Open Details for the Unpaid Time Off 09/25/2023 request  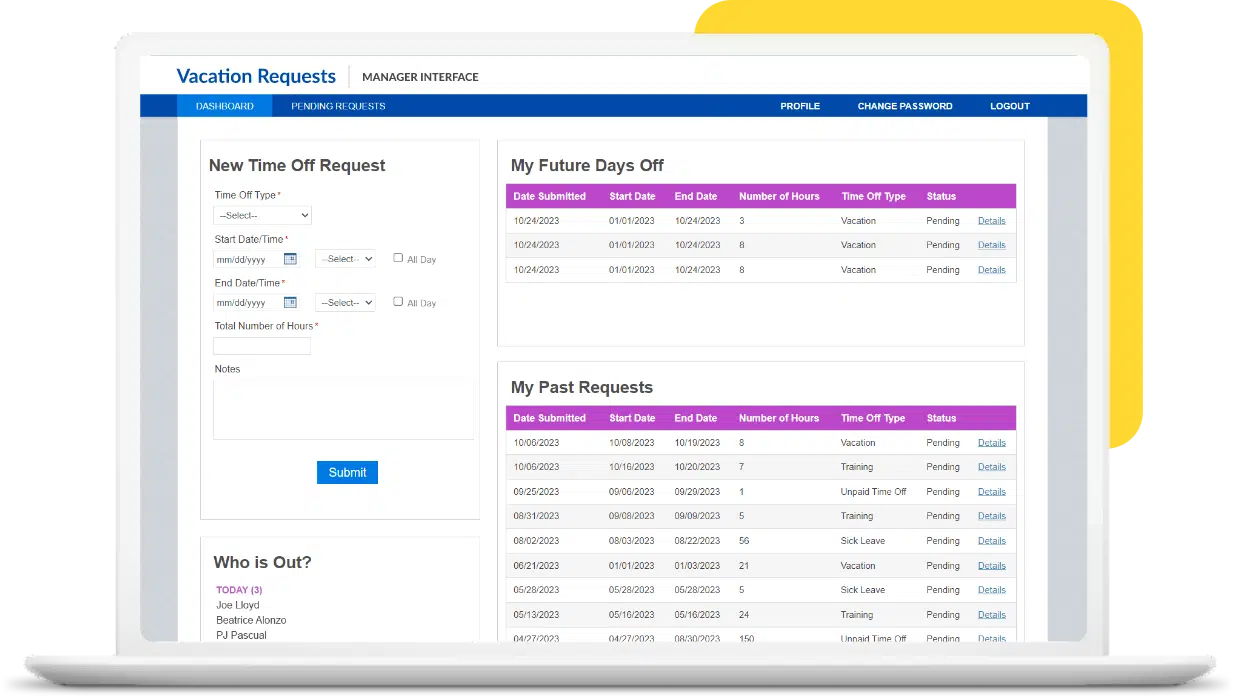coord(991,492)
